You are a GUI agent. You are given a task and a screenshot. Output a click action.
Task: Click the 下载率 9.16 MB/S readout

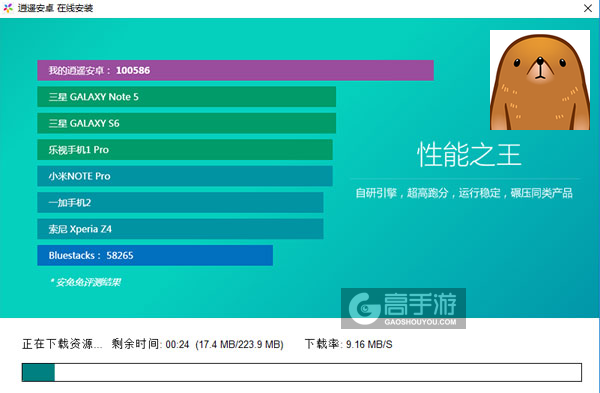pos(349,344)
